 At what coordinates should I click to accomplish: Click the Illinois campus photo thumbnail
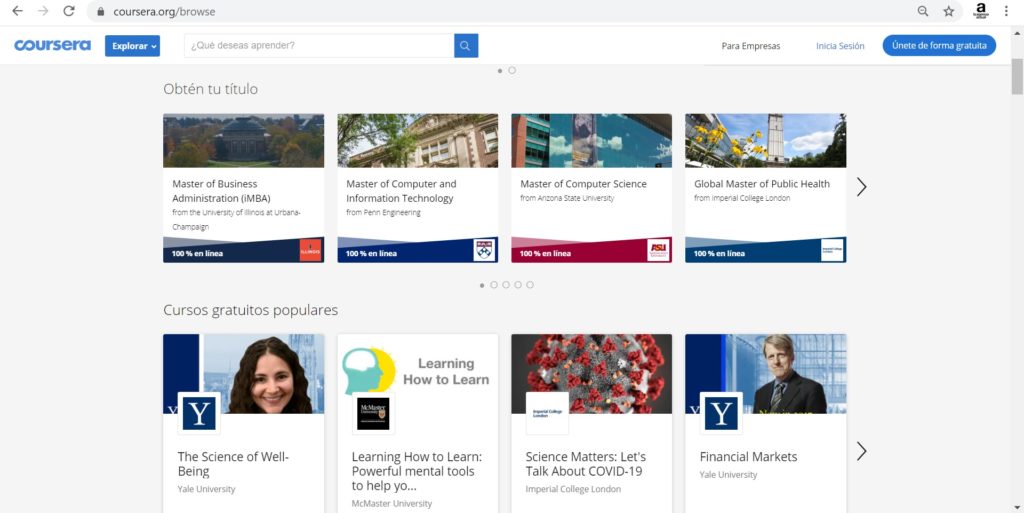(x=244, y=141)
